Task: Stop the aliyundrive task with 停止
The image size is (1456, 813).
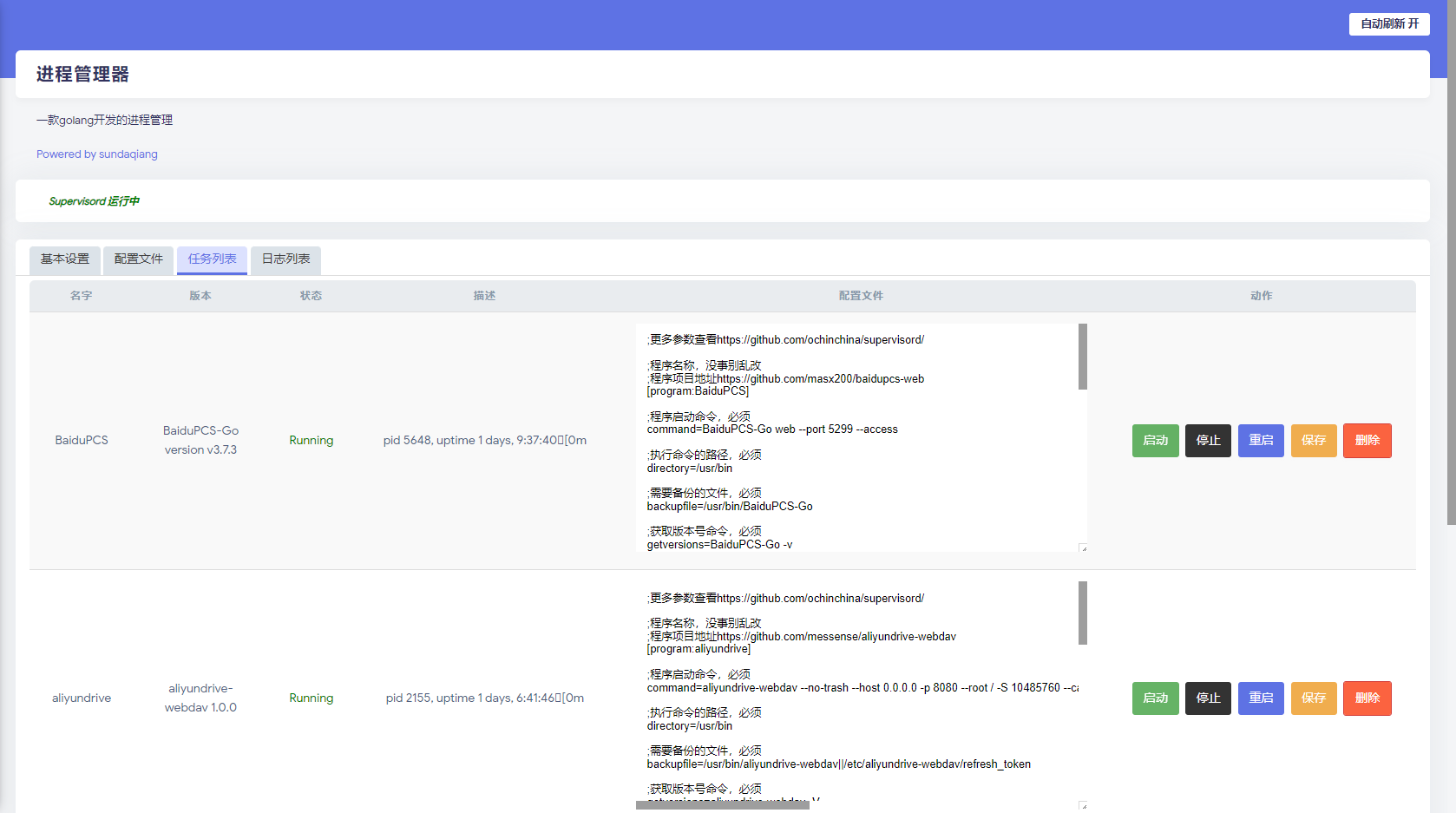Action: point(1208,698)
